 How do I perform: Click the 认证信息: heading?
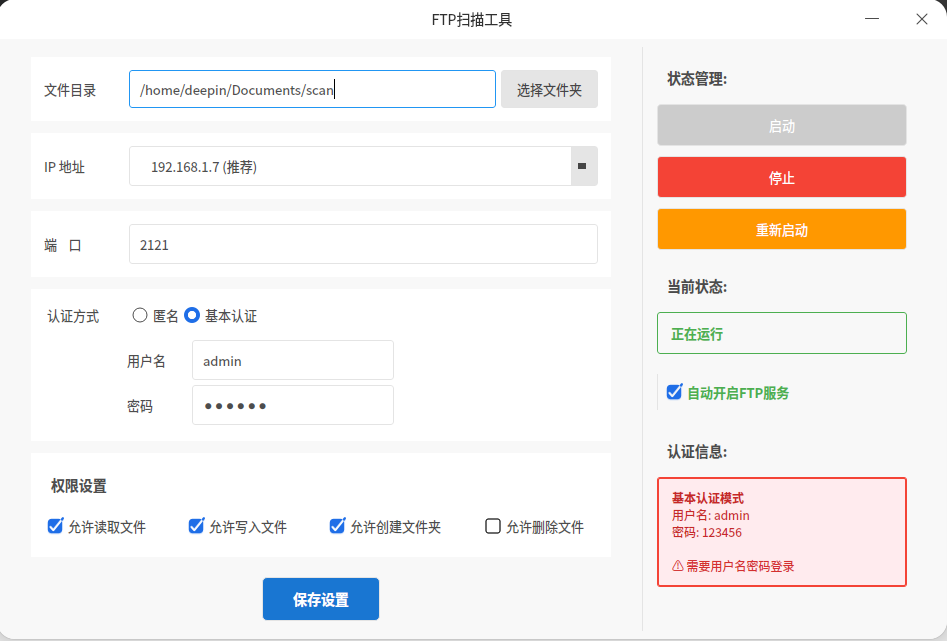[x=697, y=452]
